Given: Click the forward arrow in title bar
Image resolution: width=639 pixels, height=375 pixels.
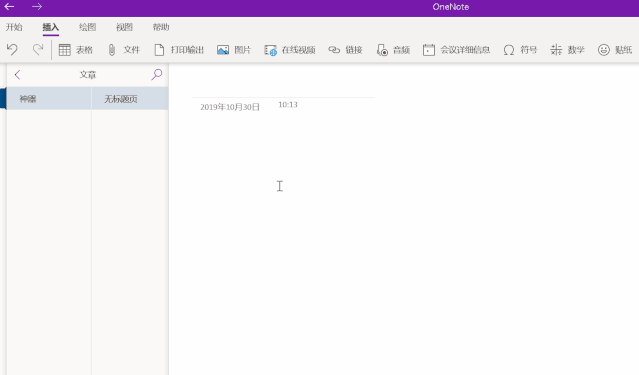Looking at the screenshot, I should tap(37, 7).
